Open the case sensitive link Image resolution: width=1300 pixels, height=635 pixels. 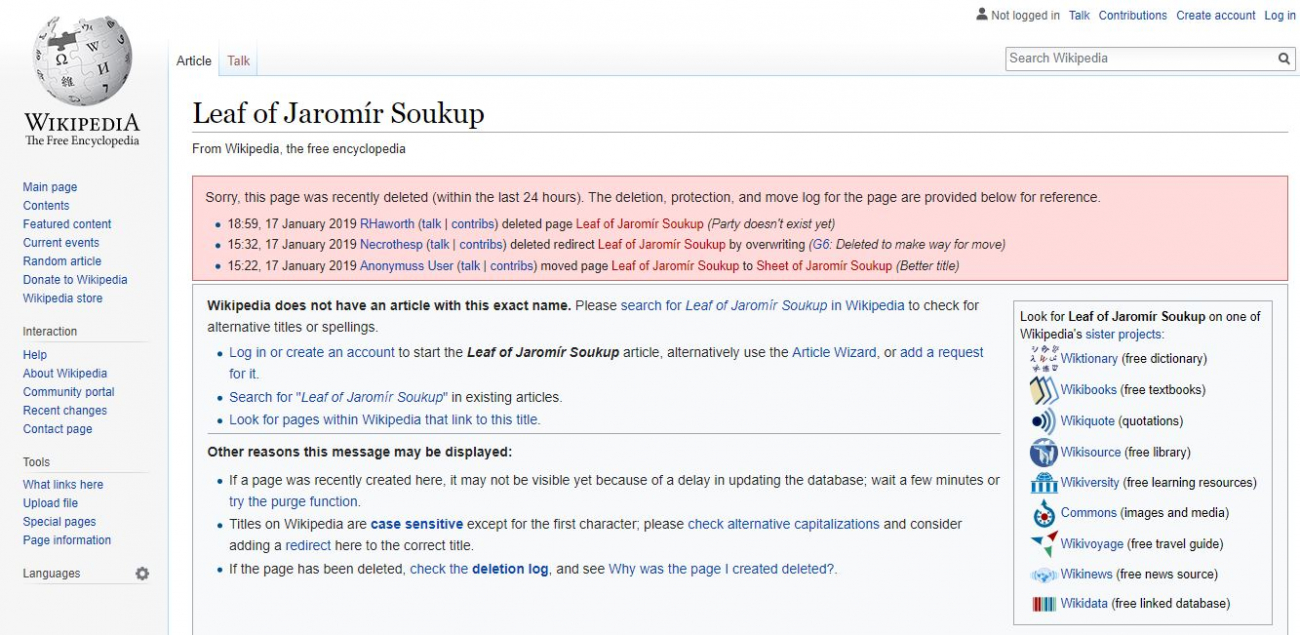coord(417,524)
